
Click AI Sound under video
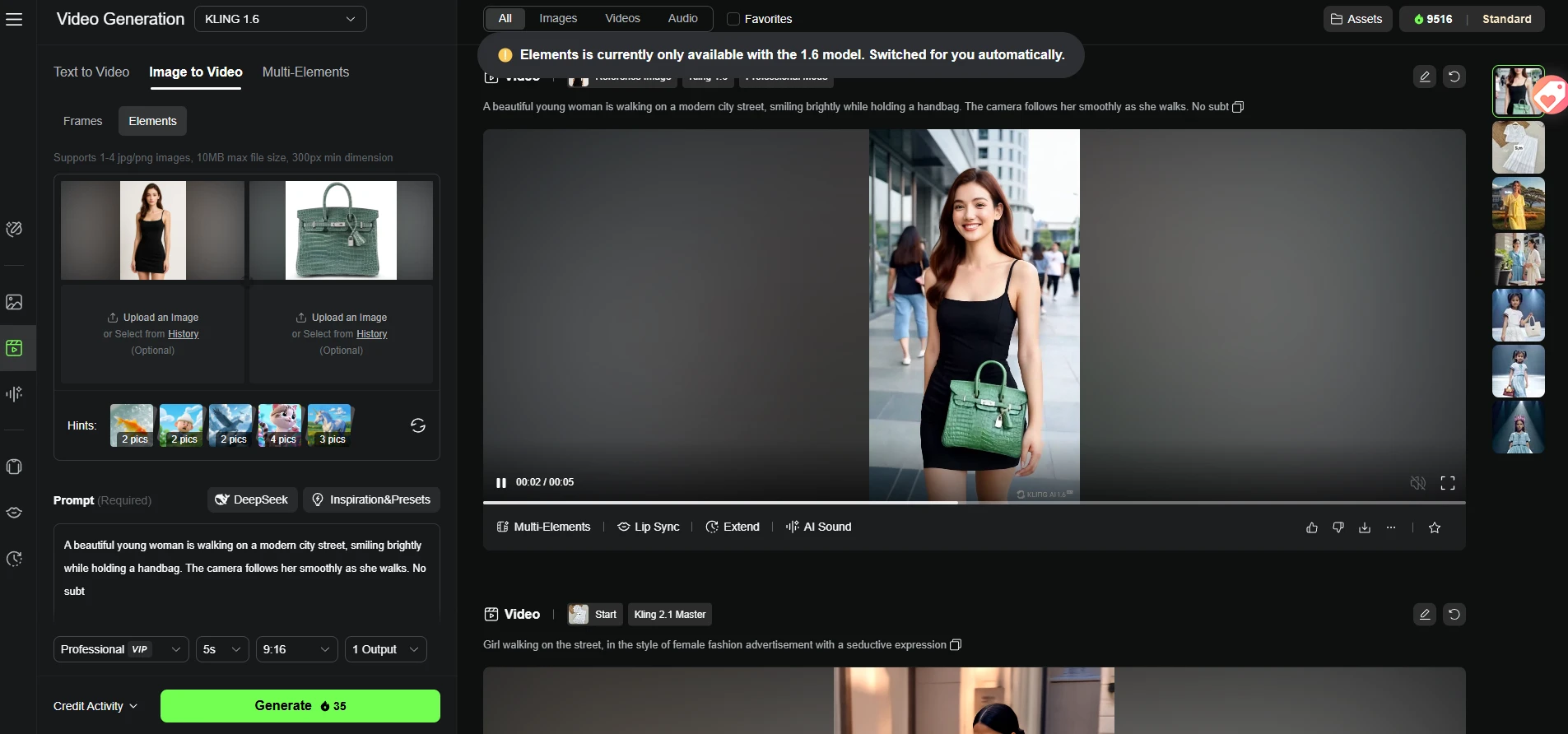coord(819,527)
